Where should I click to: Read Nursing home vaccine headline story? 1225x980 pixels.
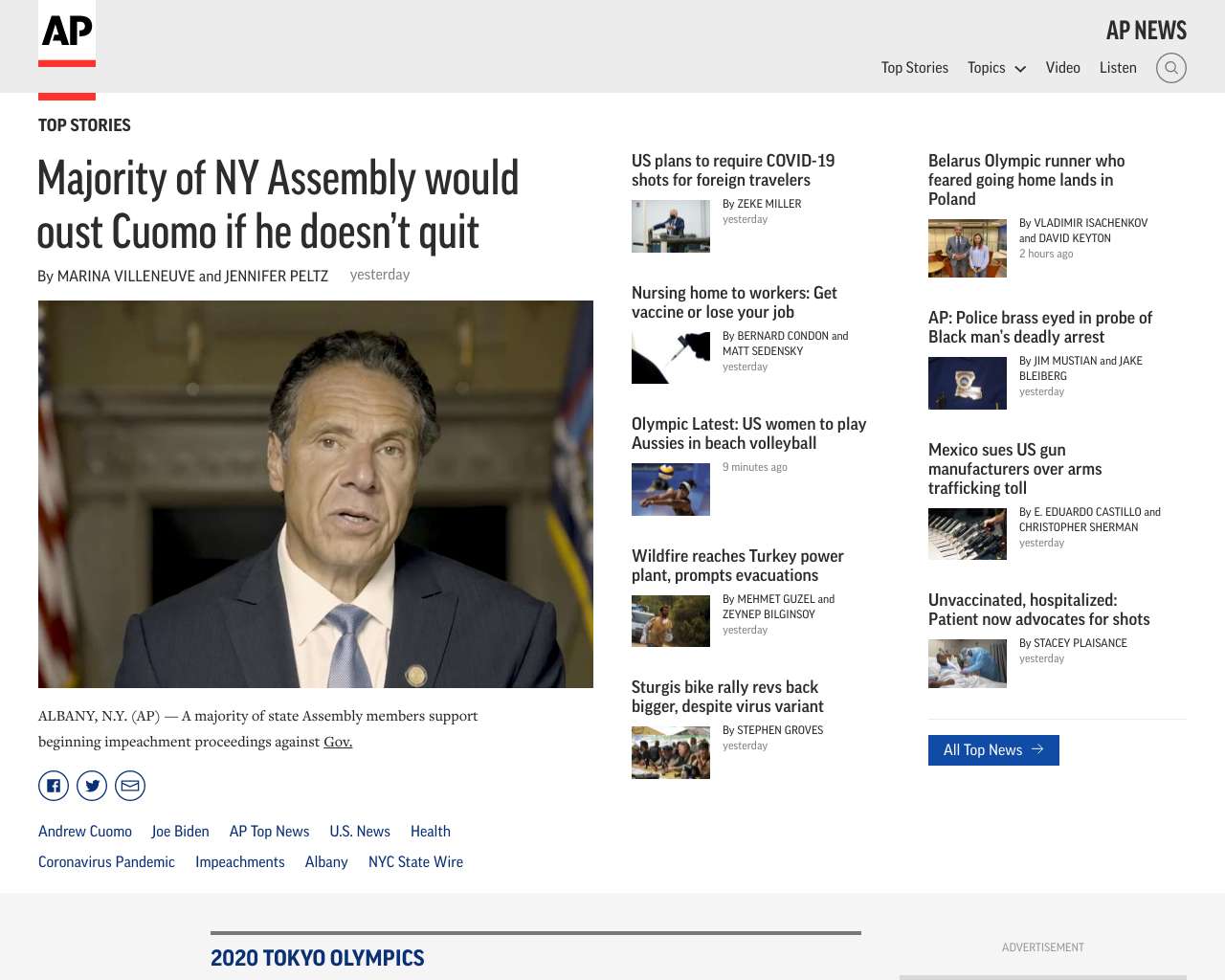tap(734, 302)
